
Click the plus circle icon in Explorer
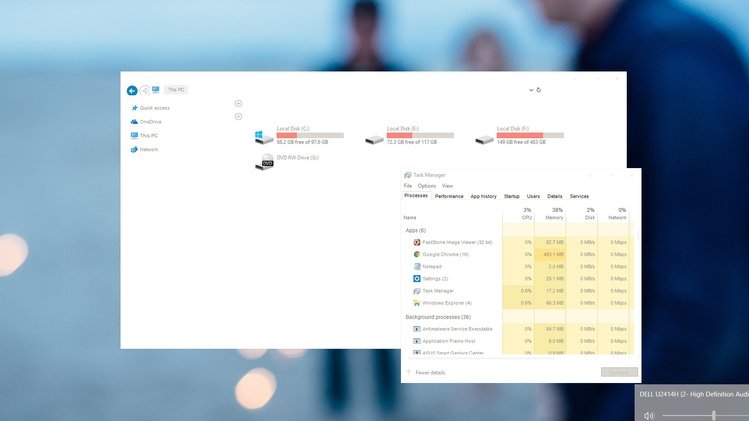[238, 103]
